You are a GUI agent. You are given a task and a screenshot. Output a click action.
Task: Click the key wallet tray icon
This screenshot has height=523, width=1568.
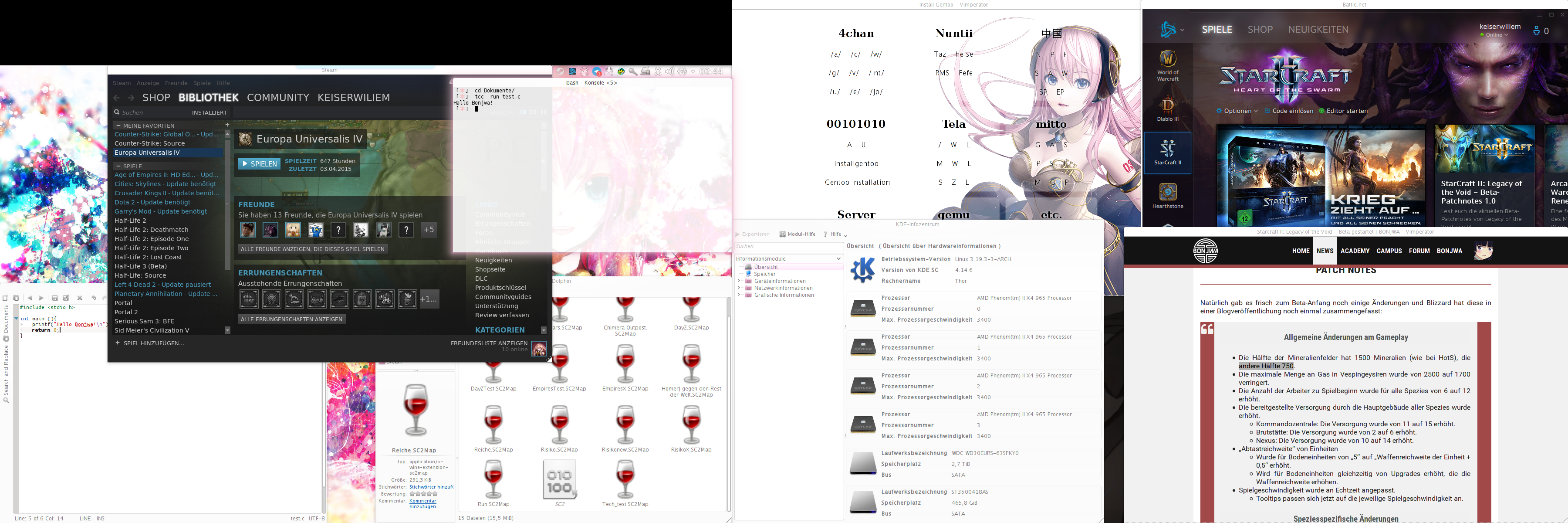coord(633,72)
